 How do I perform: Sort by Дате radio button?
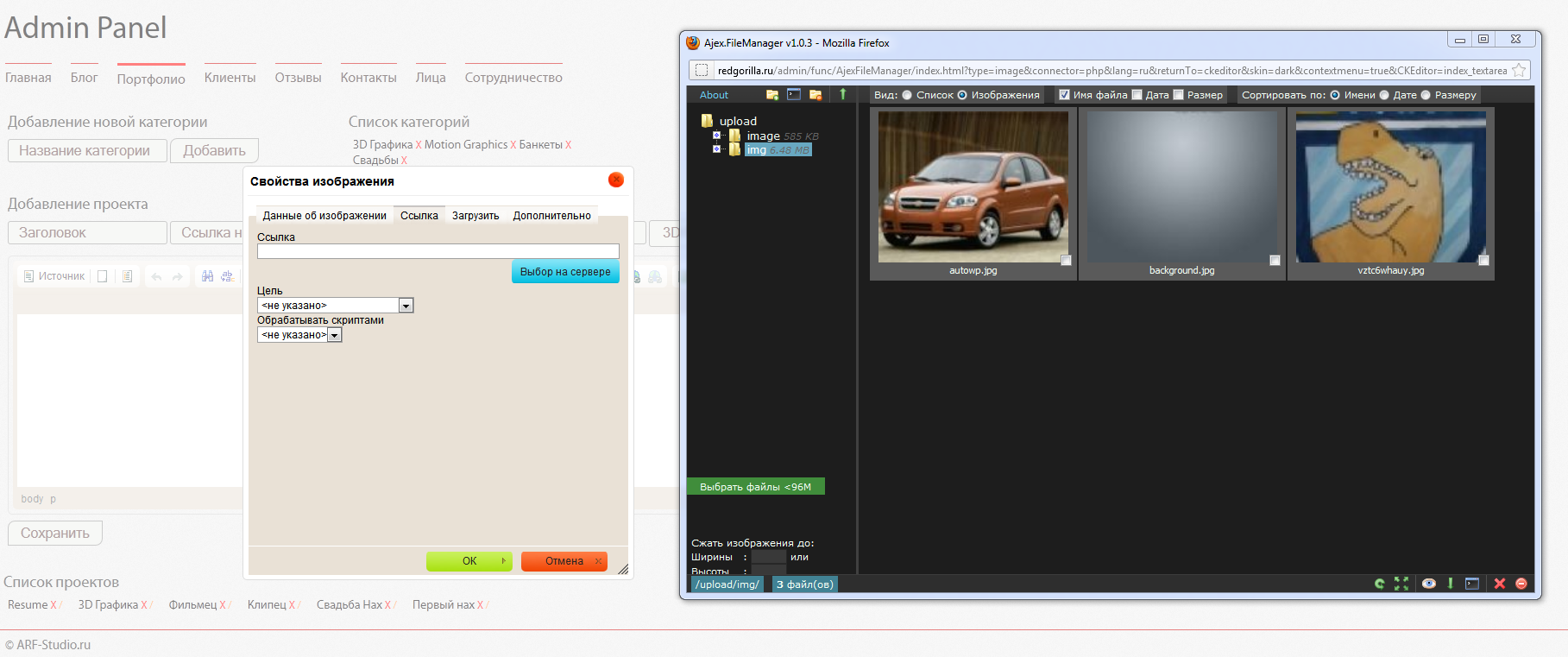[1384, 95]
